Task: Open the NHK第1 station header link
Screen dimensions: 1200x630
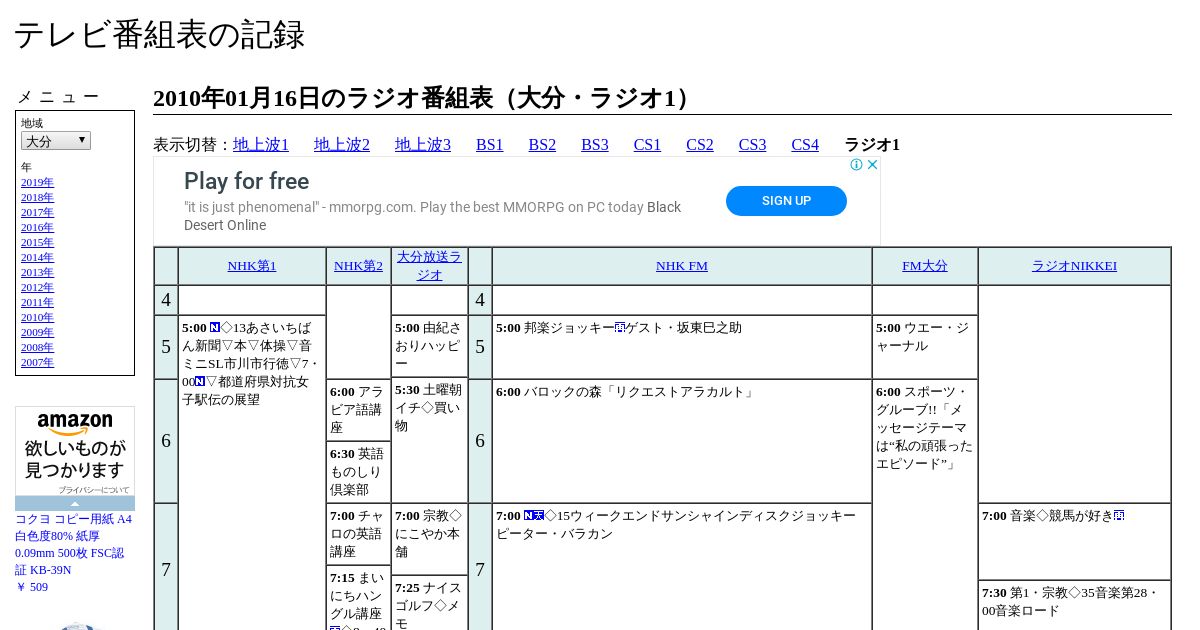Action: pos(252,266)
